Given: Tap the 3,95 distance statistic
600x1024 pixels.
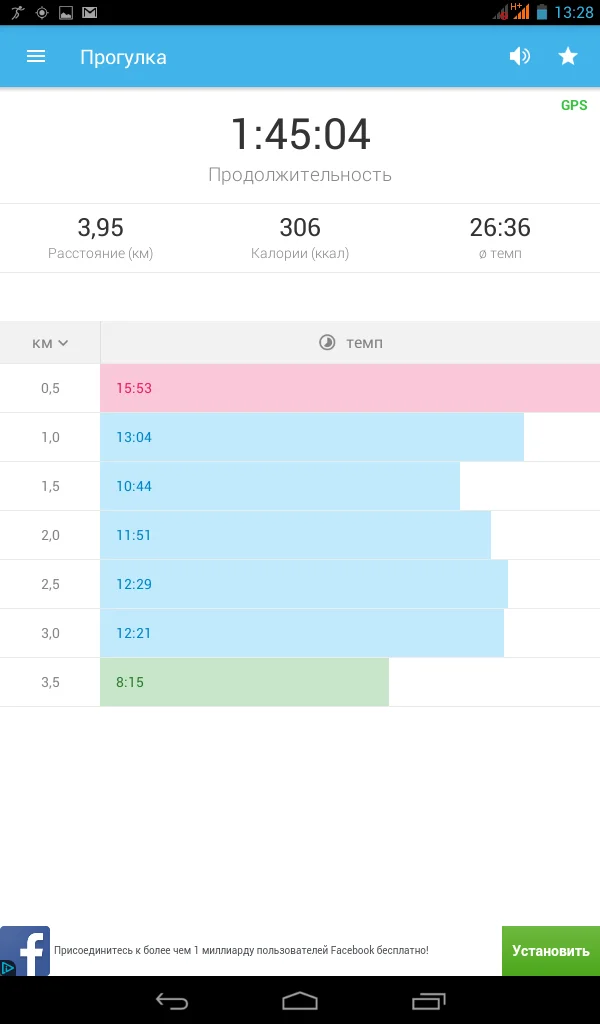Looking at the screenshot, I should [x=100, y=228].
